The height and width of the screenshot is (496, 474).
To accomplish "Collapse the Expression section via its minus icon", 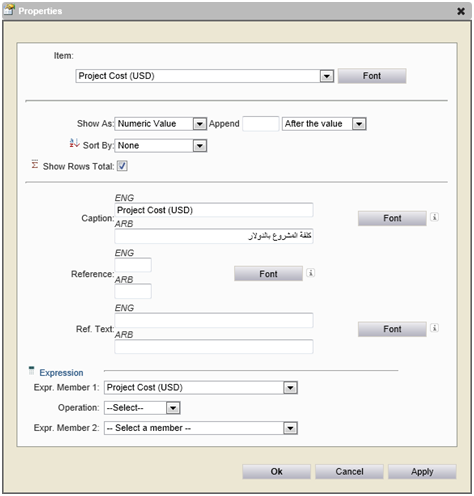I will tap(31, 370).
